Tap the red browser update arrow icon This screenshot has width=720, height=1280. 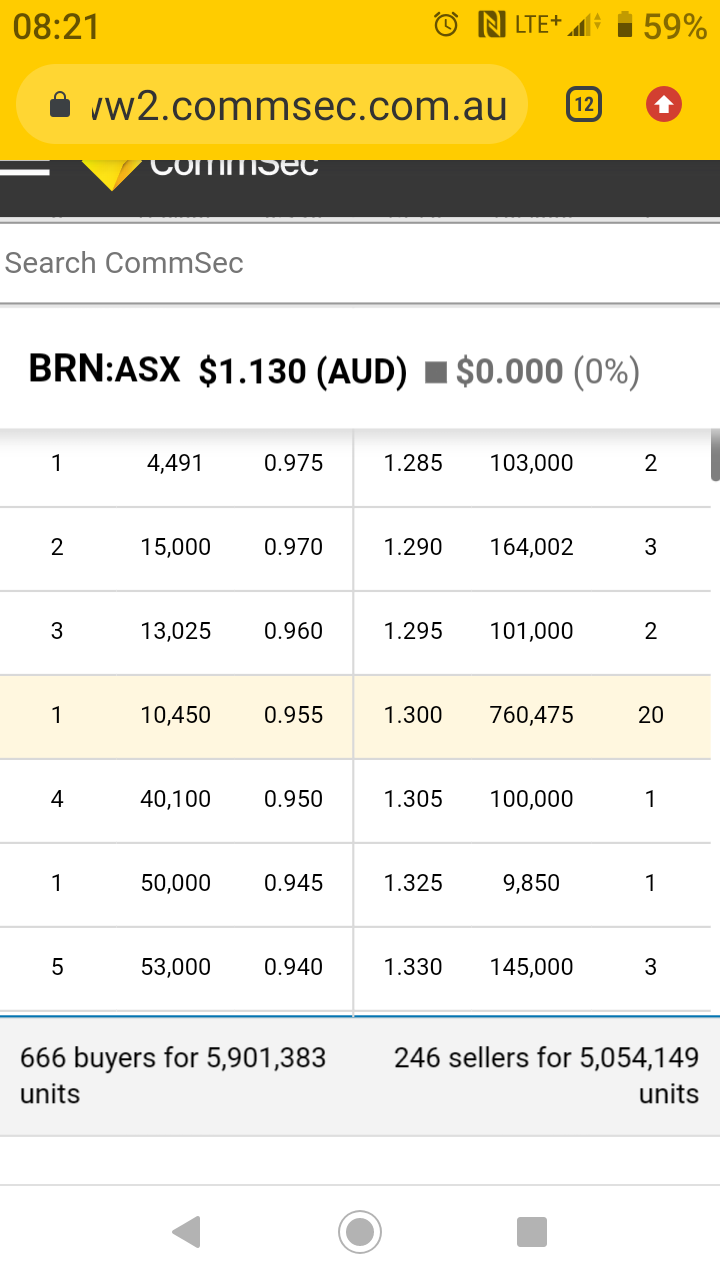click(x=664, y=104)
